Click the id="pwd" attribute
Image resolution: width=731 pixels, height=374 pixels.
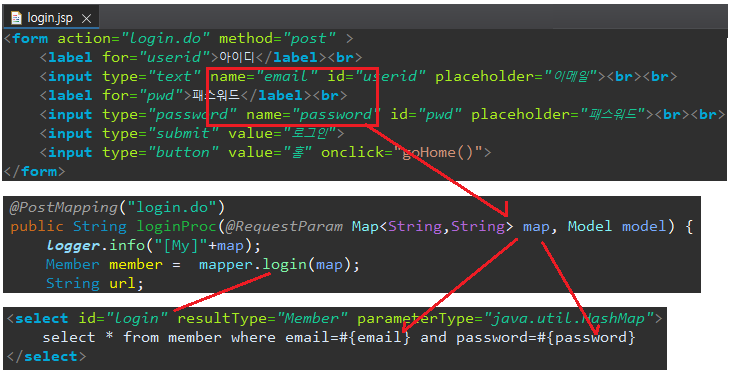coord(426,115)
